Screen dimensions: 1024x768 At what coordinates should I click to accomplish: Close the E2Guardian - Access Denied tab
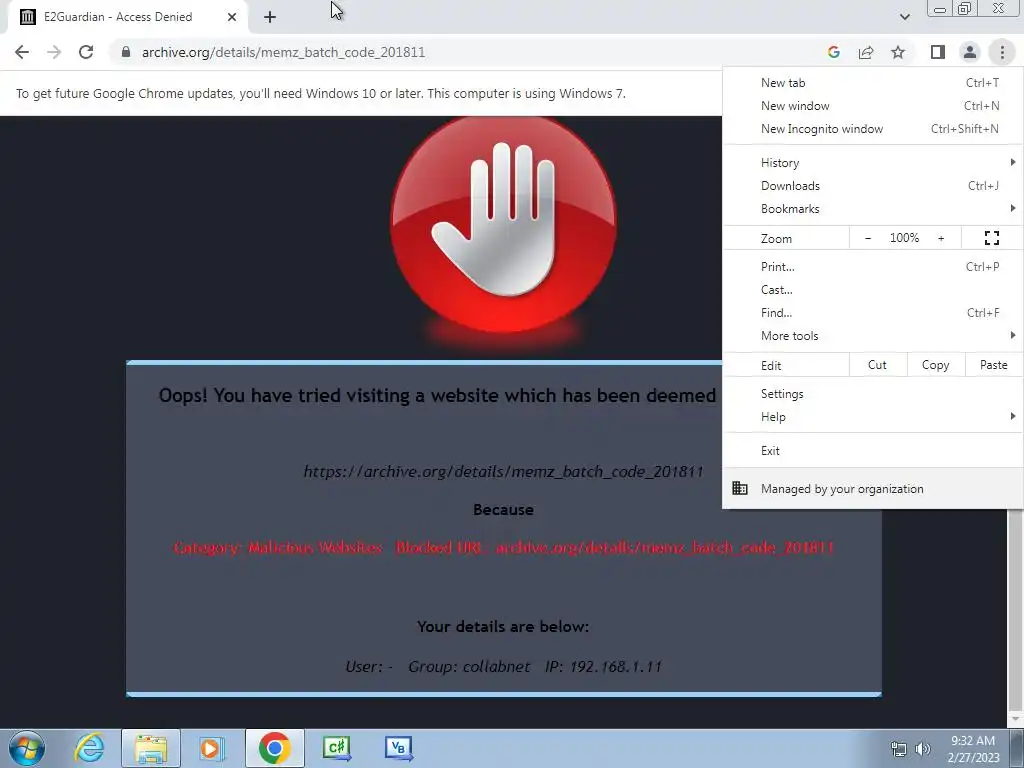(232, 17)
